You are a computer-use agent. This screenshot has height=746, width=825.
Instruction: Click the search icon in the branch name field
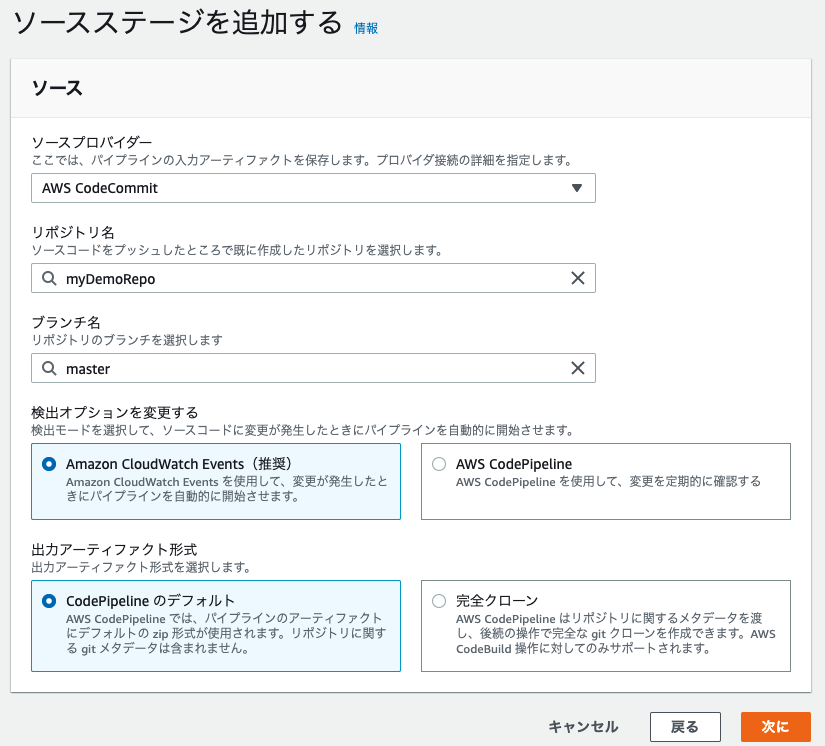[50, 368]
